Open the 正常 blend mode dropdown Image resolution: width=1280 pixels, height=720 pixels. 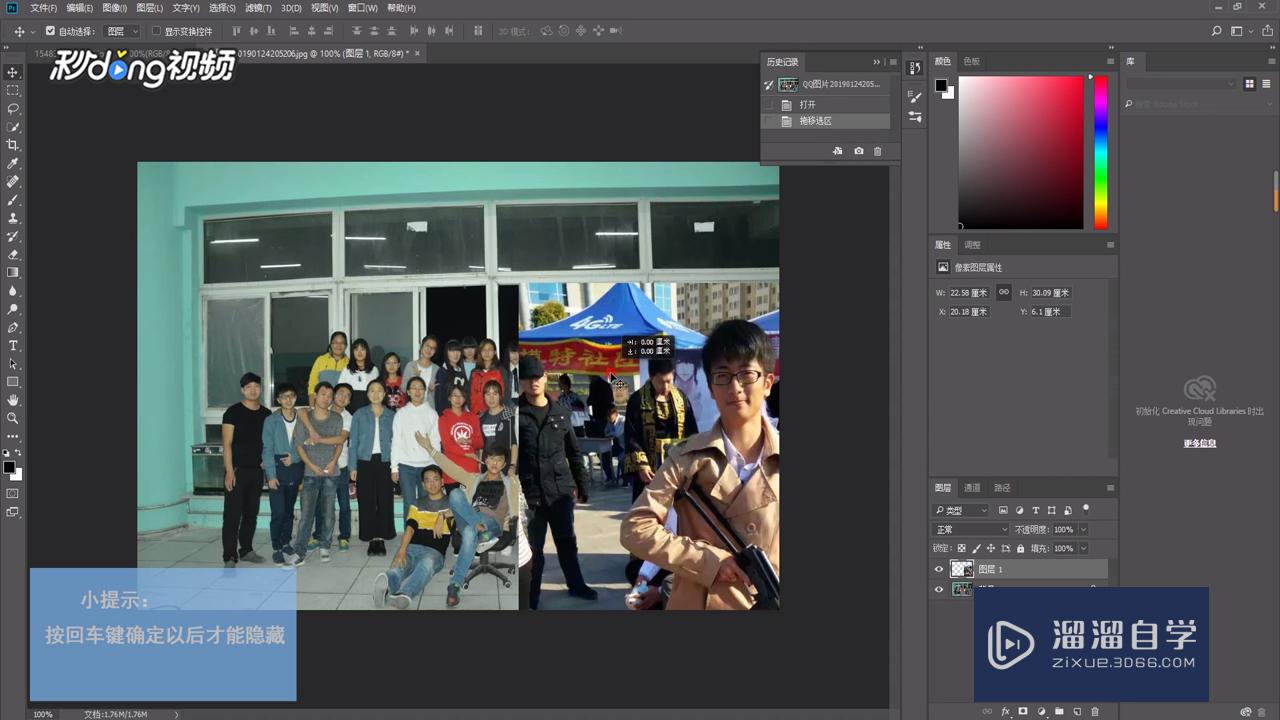click(971, 529)
